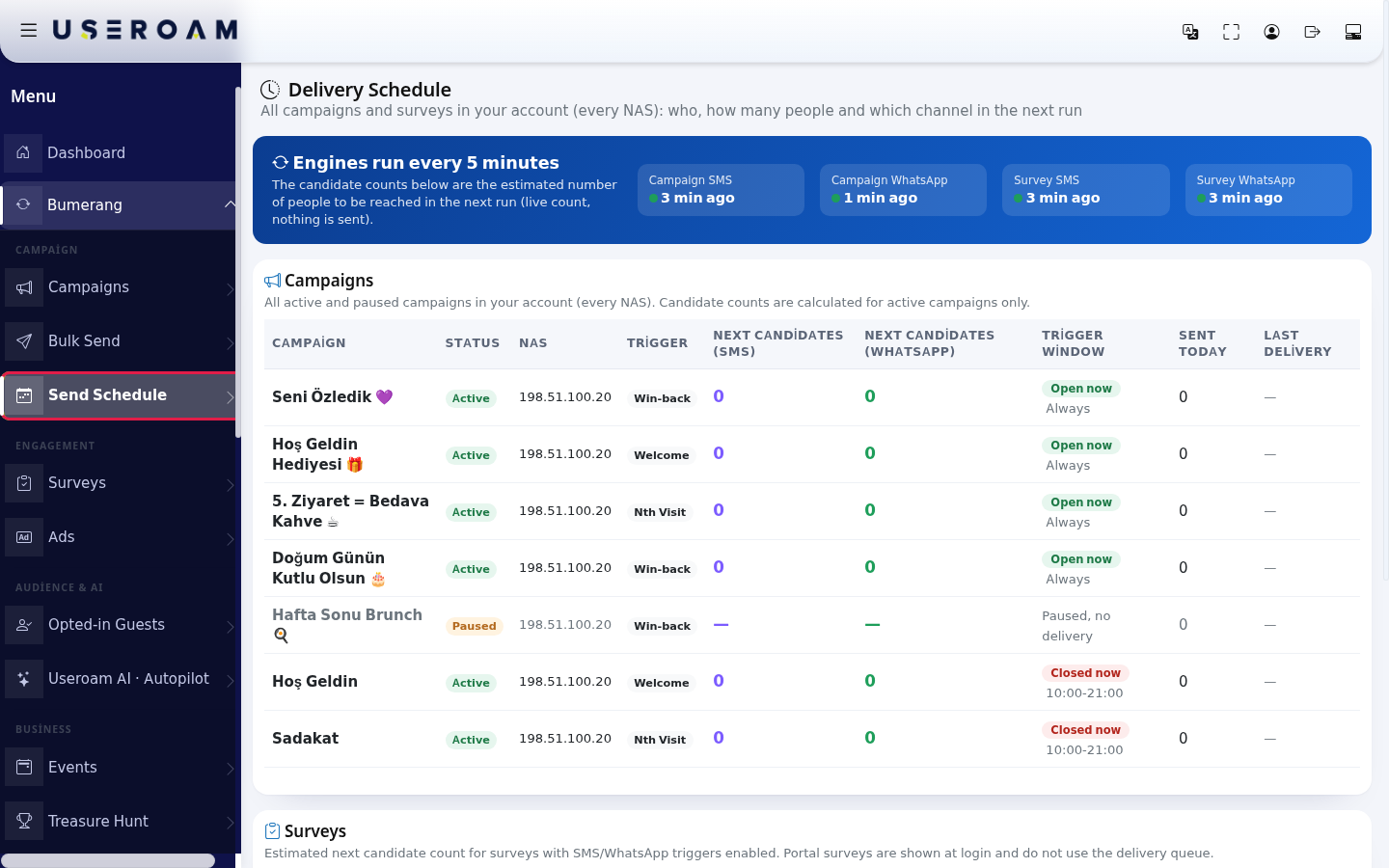
Task: Click the language translate icon
Action: tap(1190, 32)
